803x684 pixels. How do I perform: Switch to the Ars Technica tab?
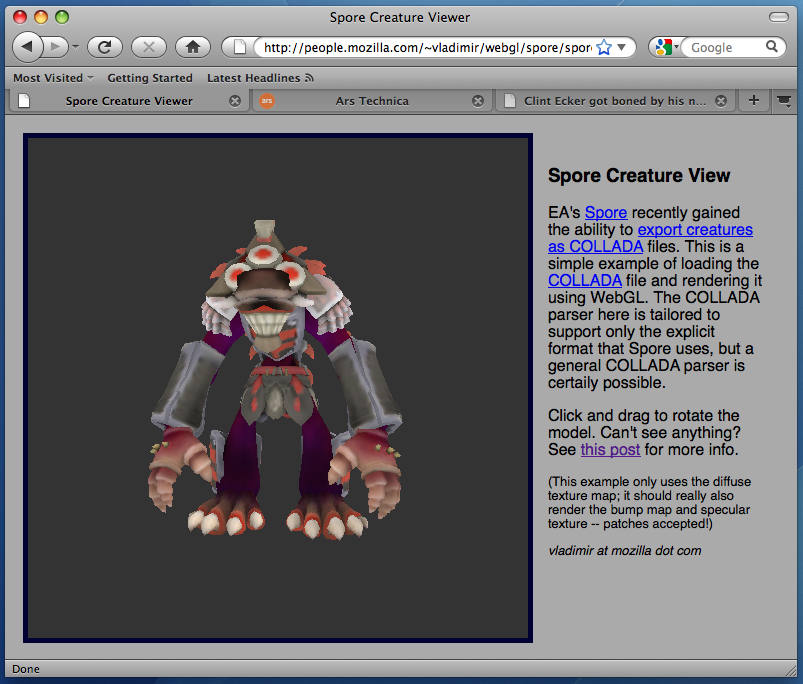(x=372, y=101)
